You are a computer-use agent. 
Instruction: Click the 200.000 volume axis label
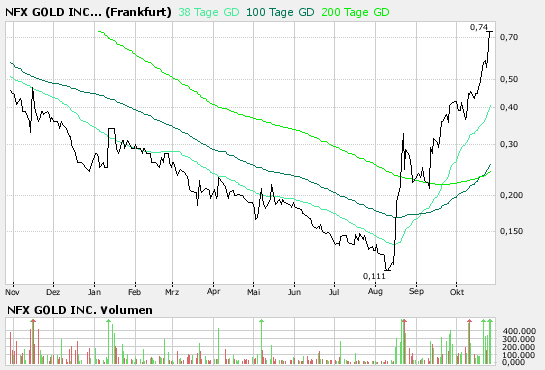tap(518, 347)
